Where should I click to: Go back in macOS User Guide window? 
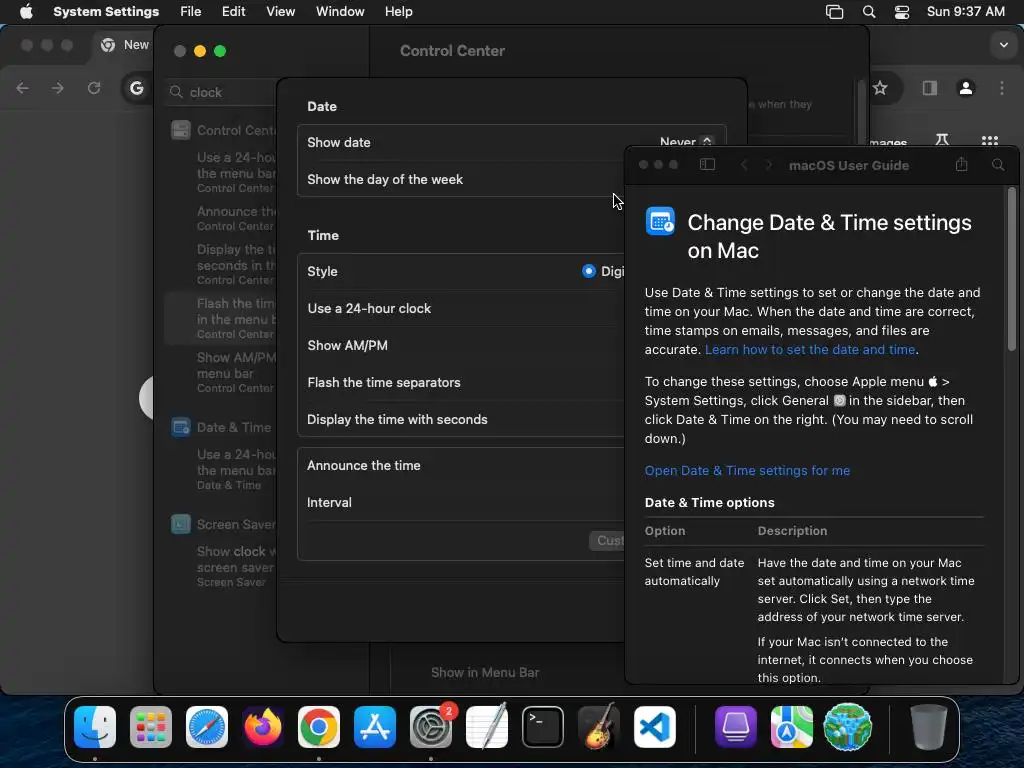744,165
